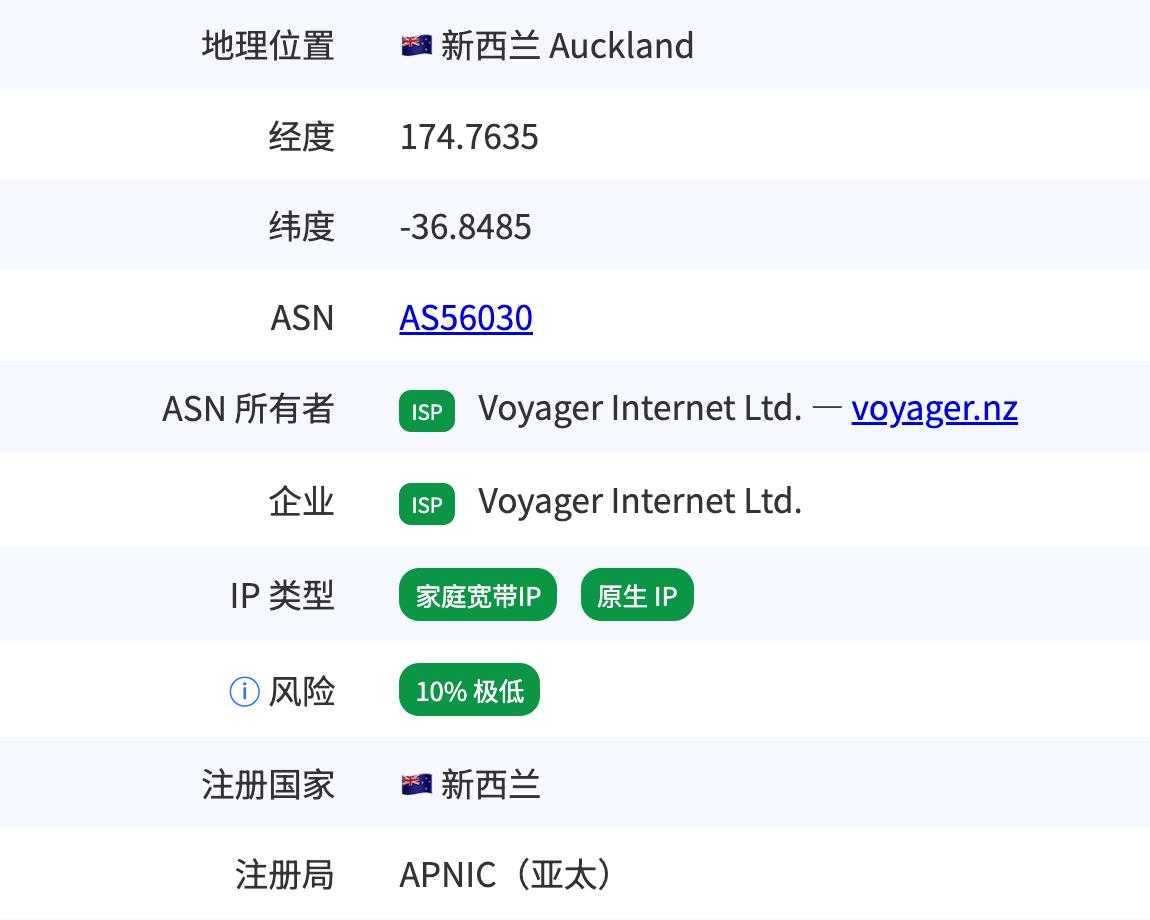Click the 家庭宽带IP tag
This screenshot has width=1150, height=920.
point(477,595)
